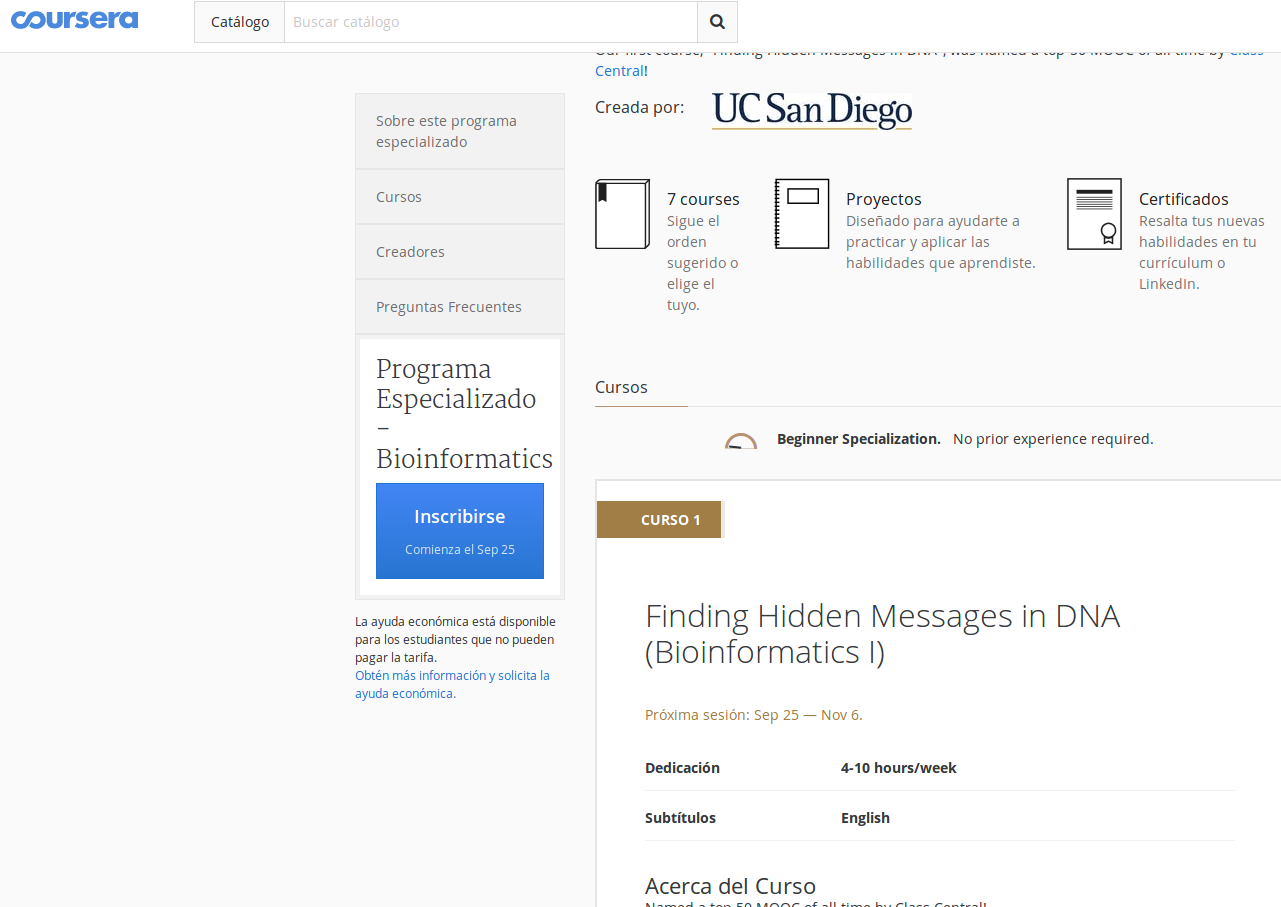Select the Cursos tab heading

click(x=621, y=387)
